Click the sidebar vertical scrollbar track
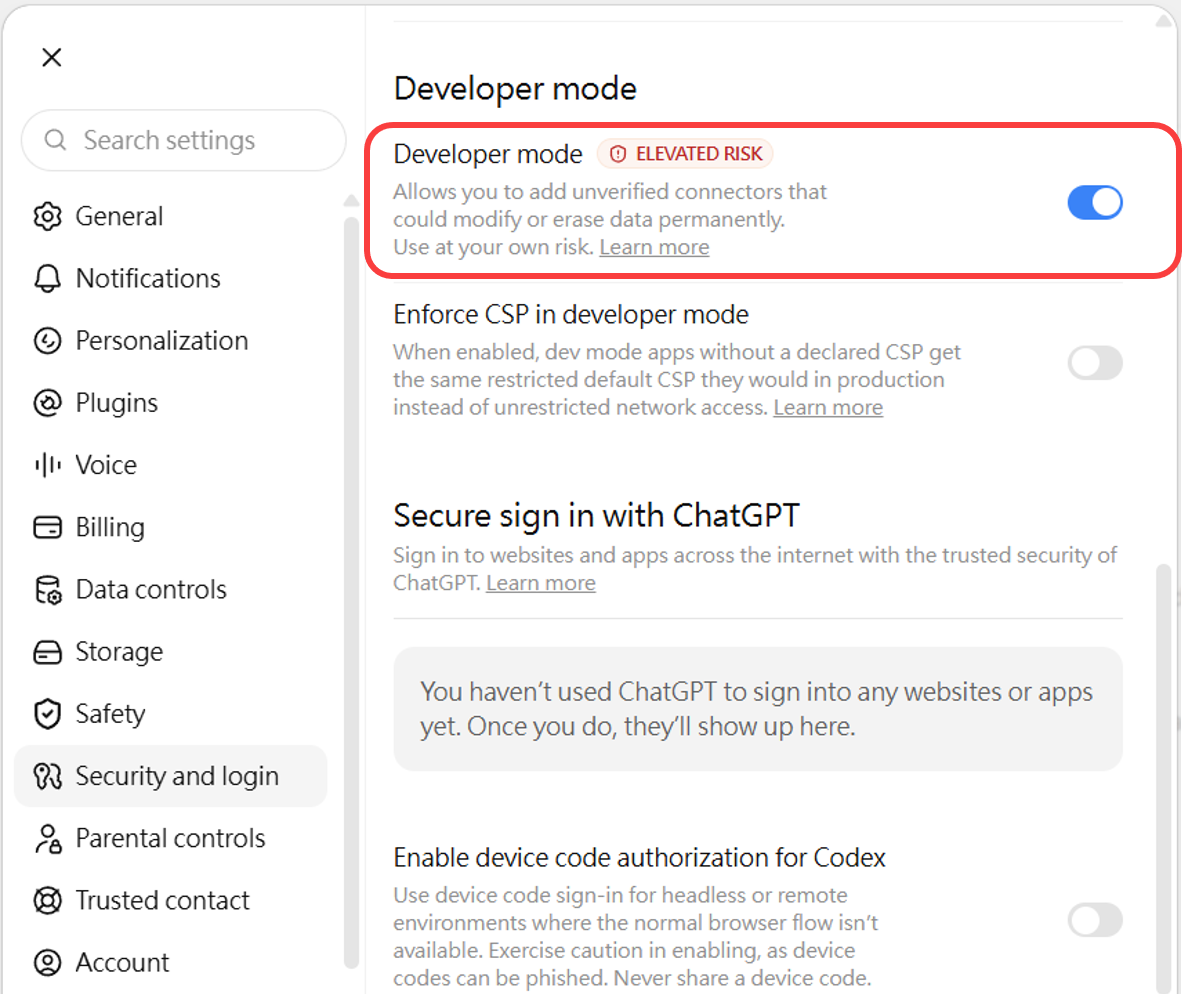 (350, 591)
